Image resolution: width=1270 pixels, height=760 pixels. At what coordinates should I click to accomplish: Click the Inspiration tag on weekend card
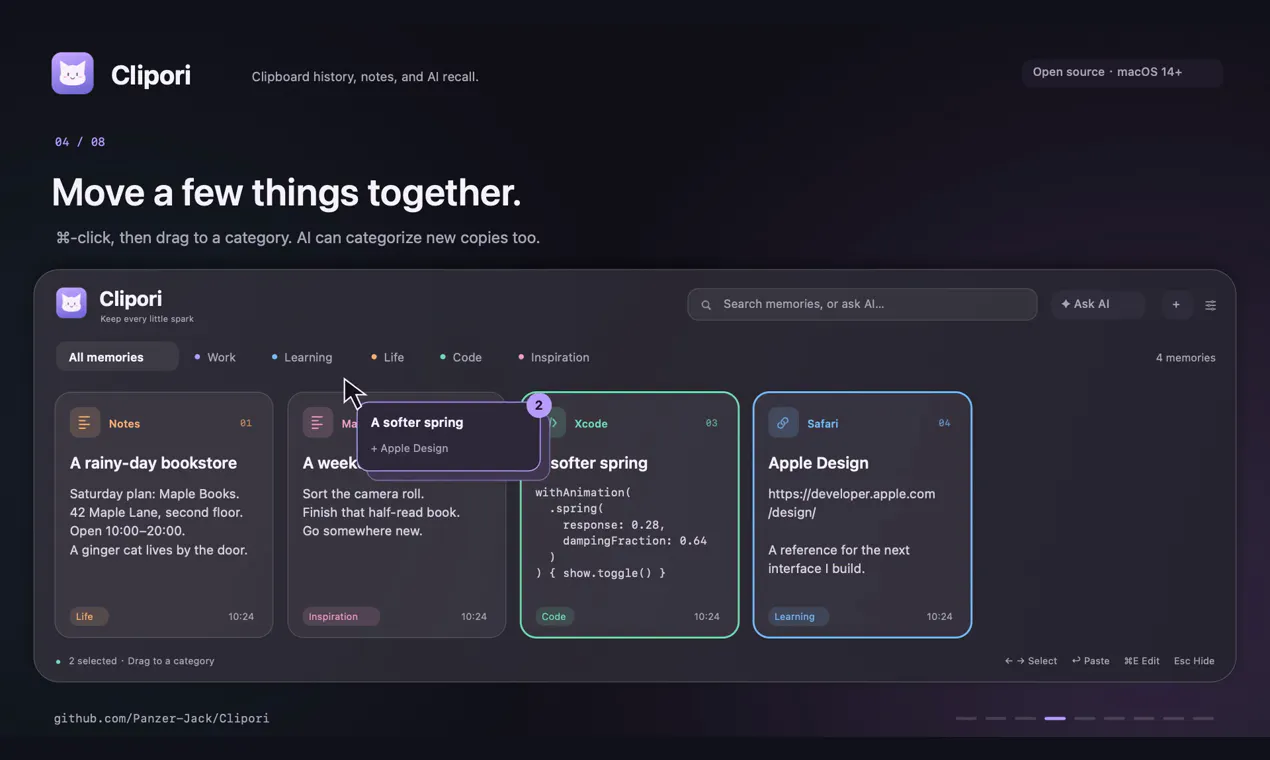341,616
